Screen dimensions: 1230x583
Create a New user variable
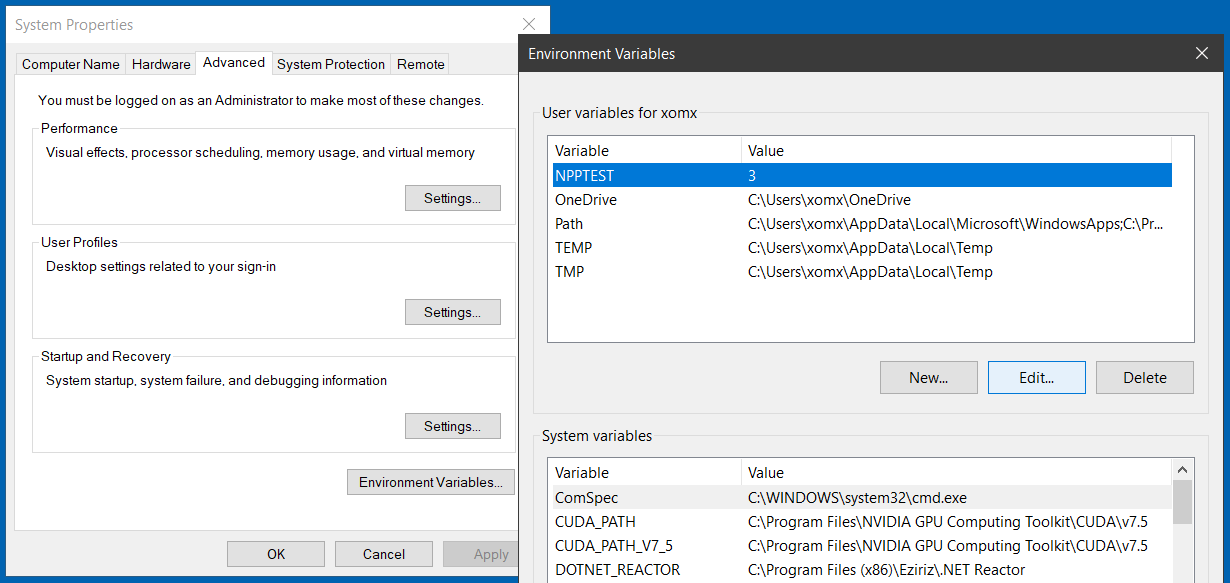[x=928, y=377]
